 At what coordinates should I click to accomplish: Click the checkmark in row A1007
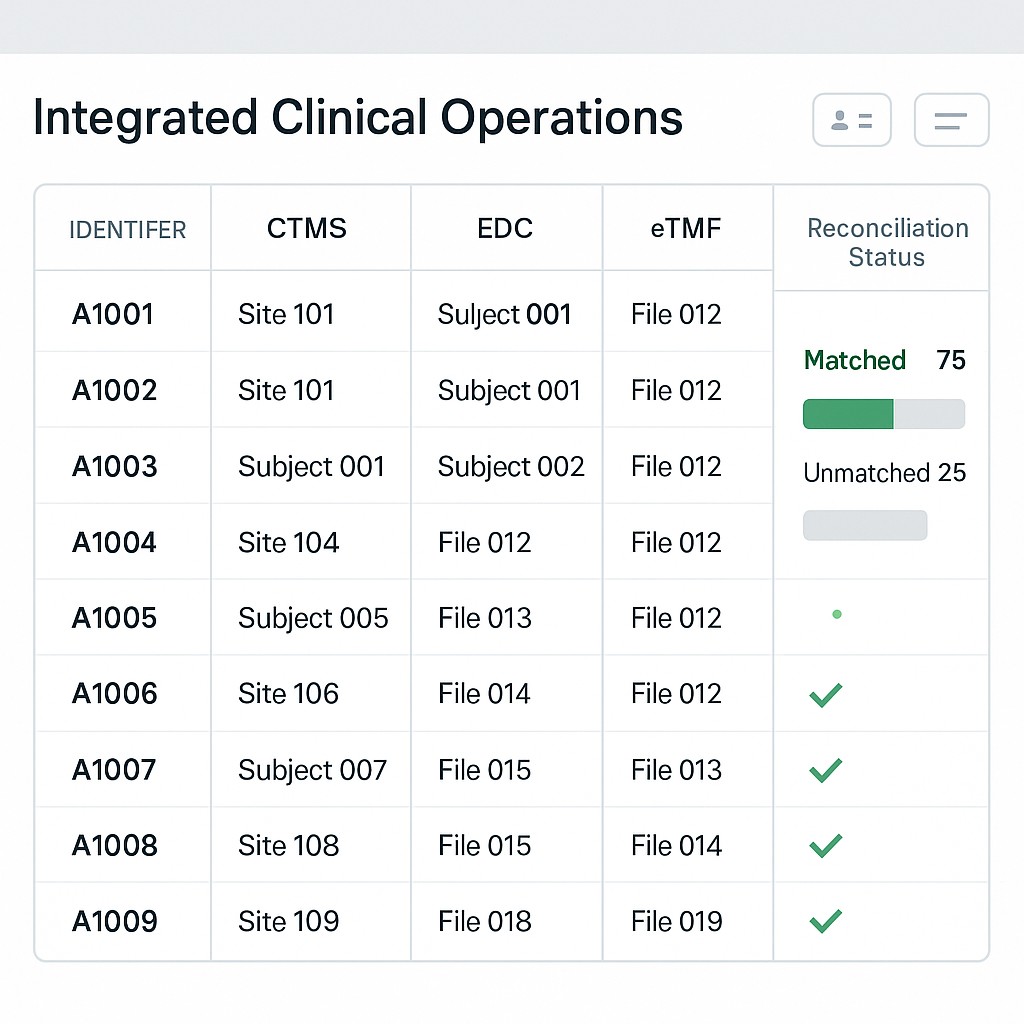tap(825, 770)
